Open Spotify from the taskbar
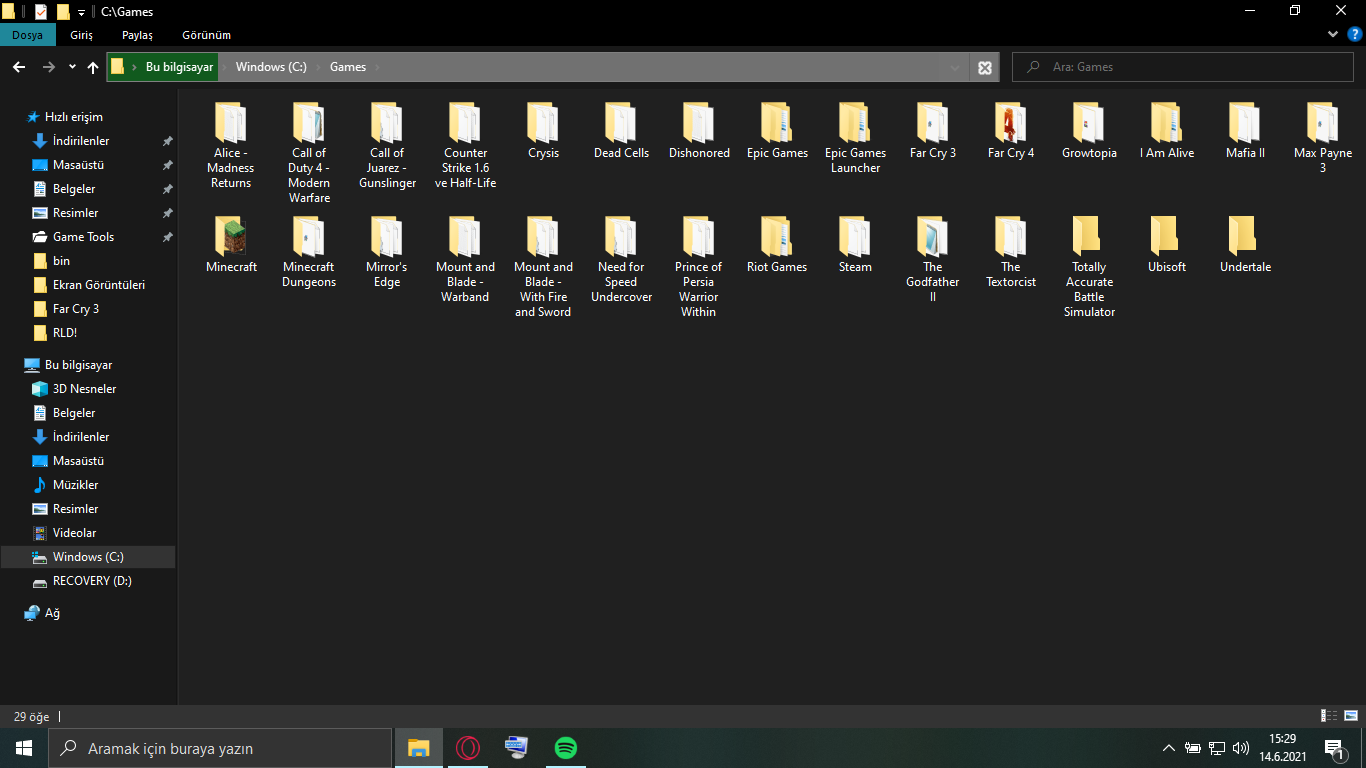1366x768 pixels. click(565, 748)
